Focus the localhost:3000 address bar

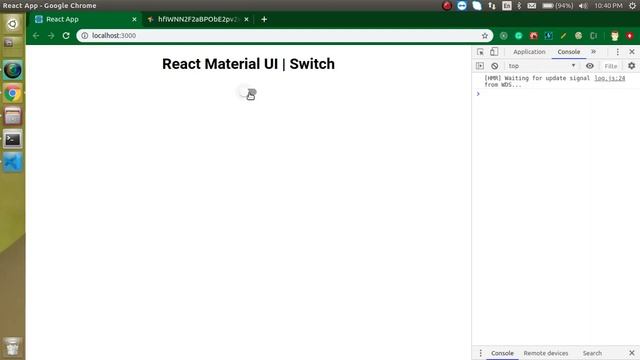click(284, 36)
